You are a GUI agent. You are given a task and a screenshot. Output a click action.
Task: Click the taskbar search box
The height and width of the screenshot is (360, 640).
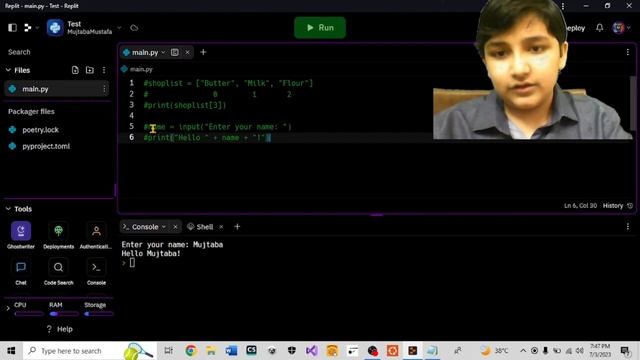point(90,351)
